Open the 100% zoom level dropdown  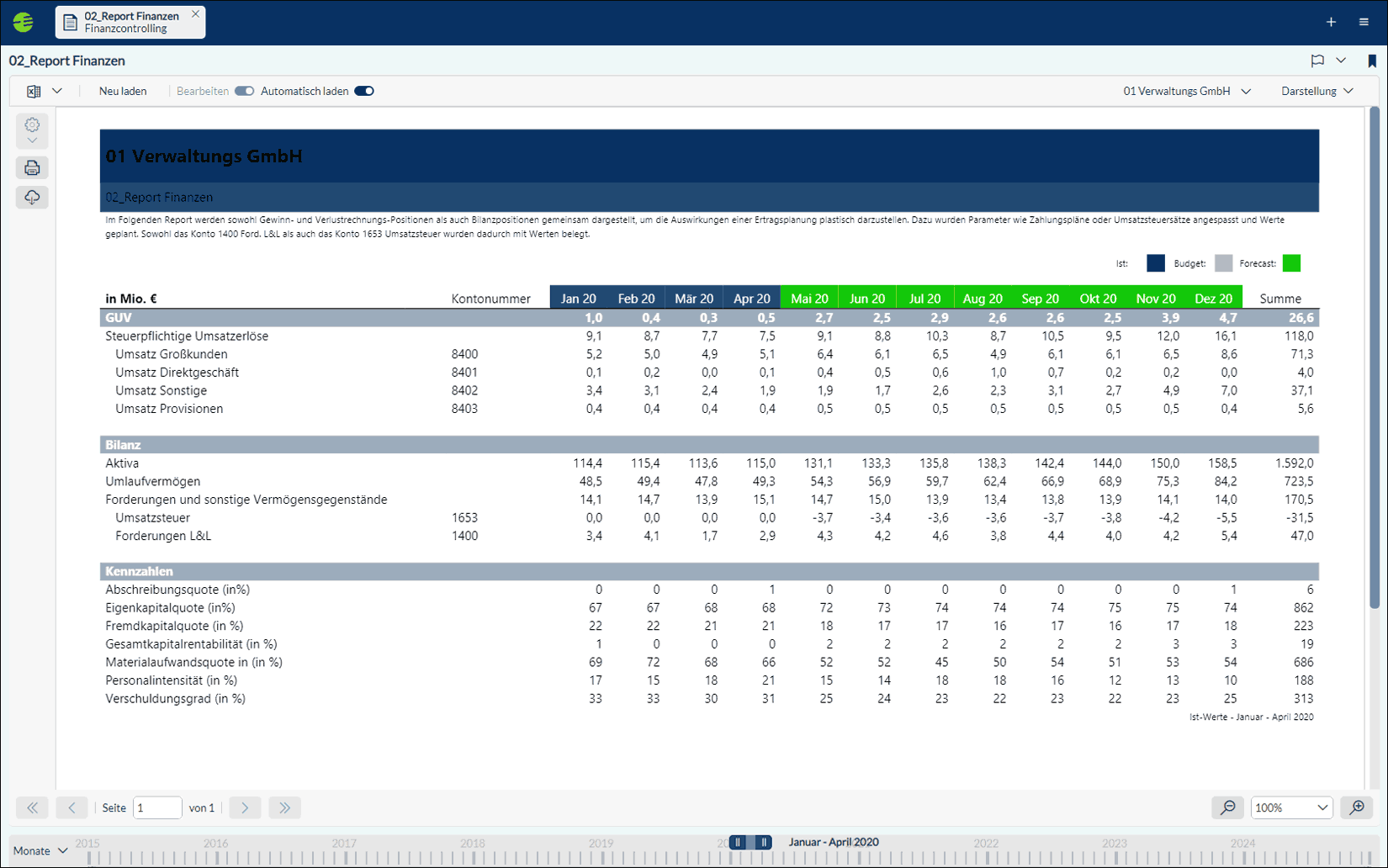[x=1291, y=807]
